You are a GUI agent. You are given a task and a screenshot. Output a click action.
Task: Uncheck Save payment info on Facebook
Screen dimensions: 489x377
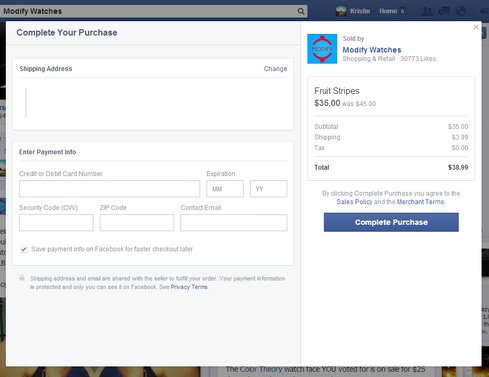click(24, 249)
